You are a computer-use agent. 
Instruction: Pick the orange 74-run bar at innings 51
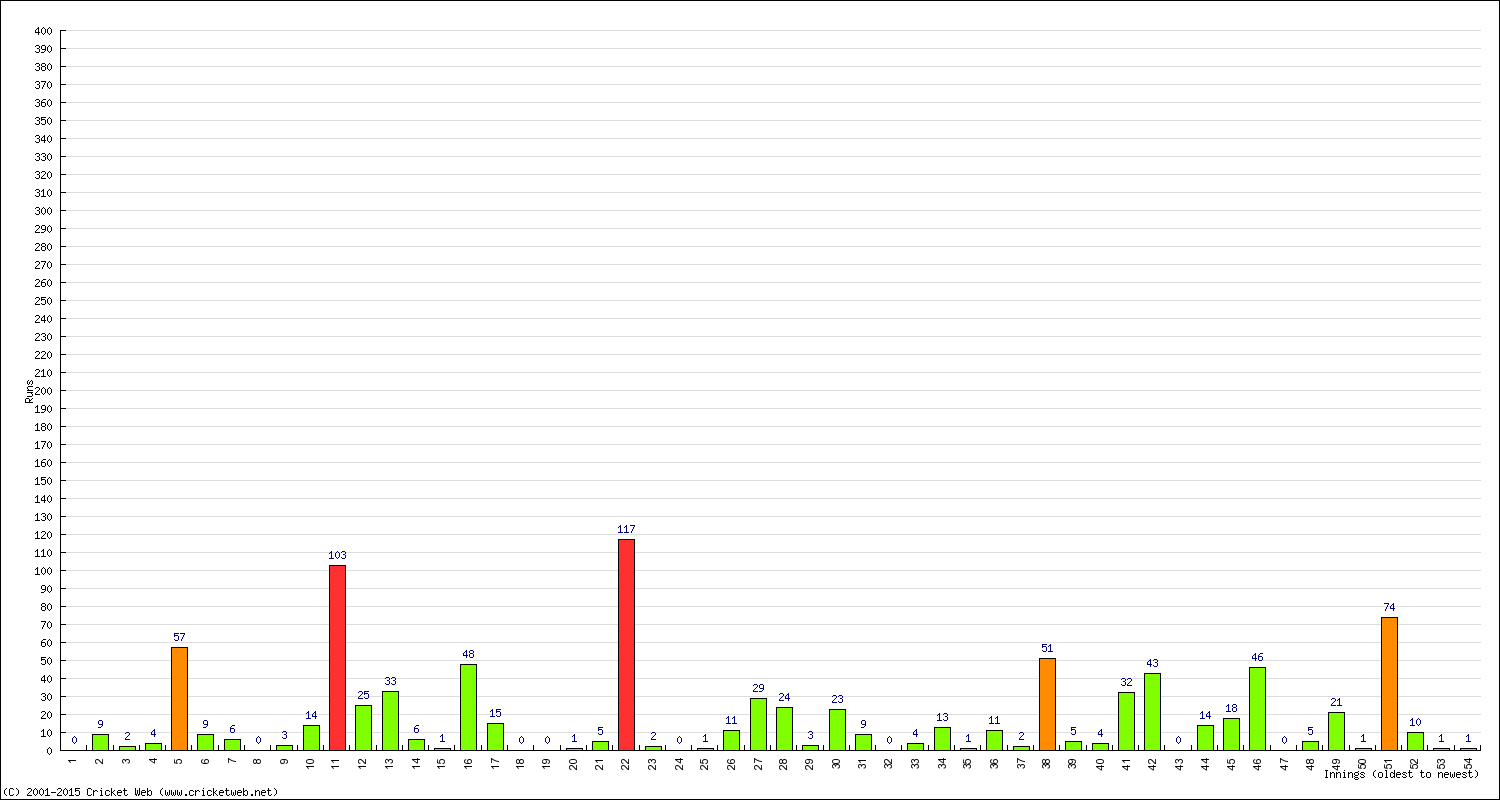[x=1389, y=683]
